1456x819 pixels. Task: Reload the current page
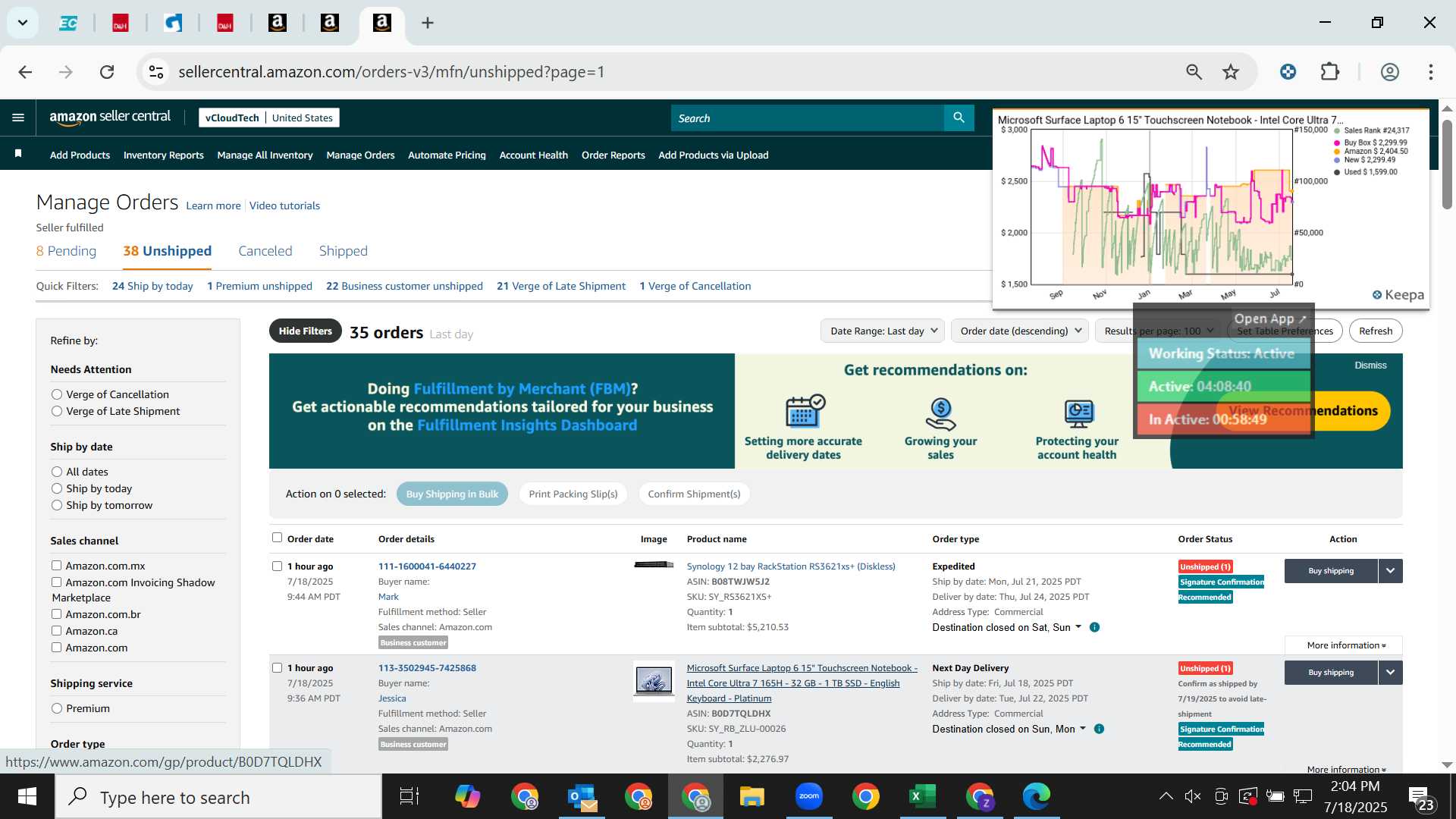coord(107,72)
